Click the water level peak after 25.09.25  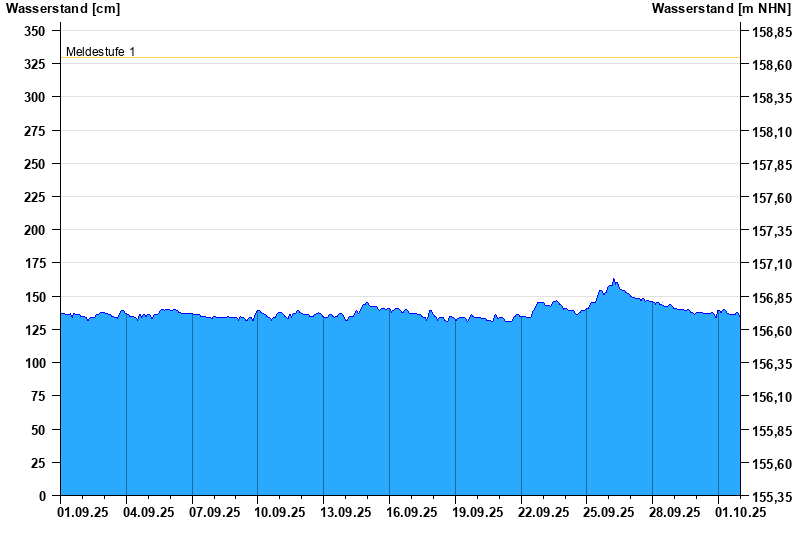coord(614,280)
